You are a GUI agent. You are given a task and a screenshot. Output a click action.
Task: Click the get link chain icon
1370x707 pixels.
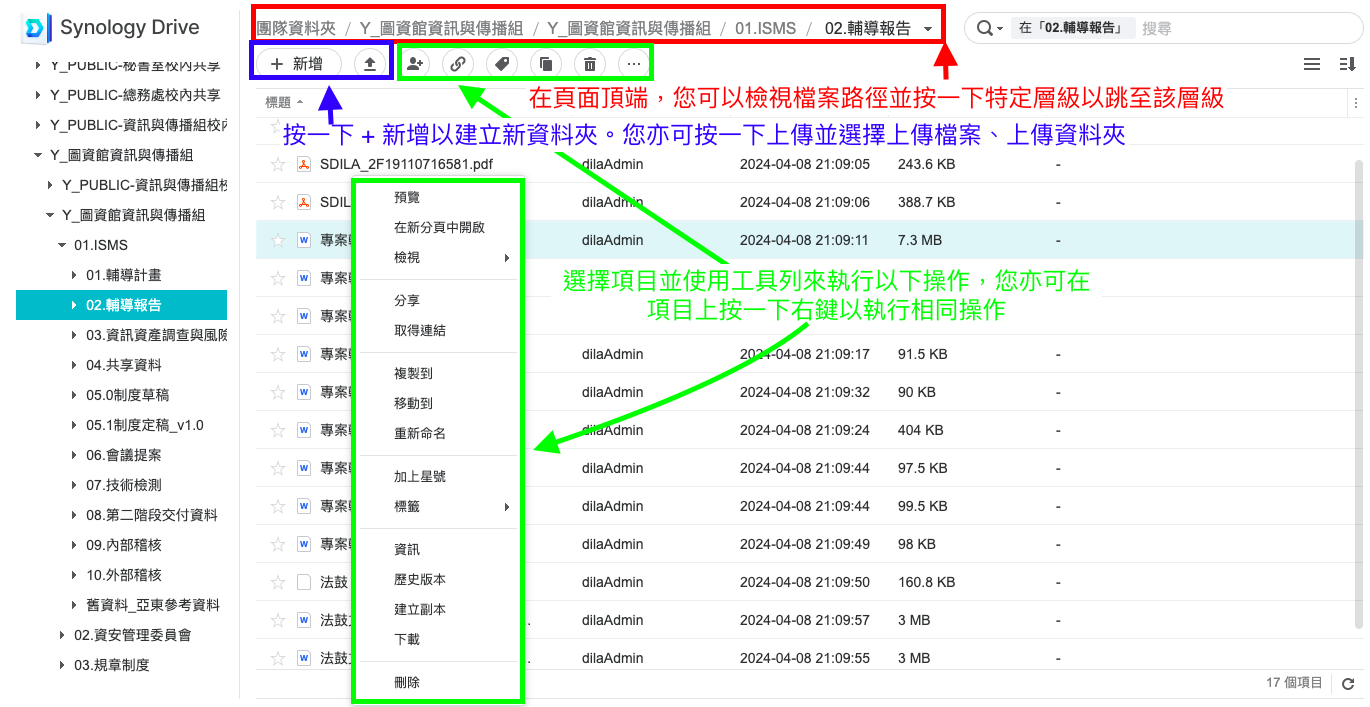tap(458, 64)
